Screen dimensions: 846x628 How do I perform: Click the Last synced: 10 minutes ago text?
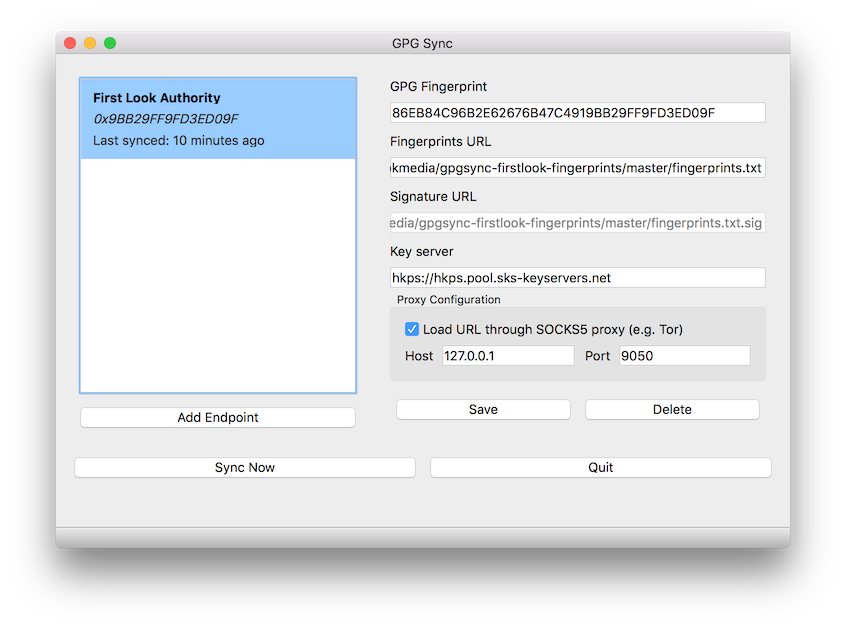click(x=179, y=141)
